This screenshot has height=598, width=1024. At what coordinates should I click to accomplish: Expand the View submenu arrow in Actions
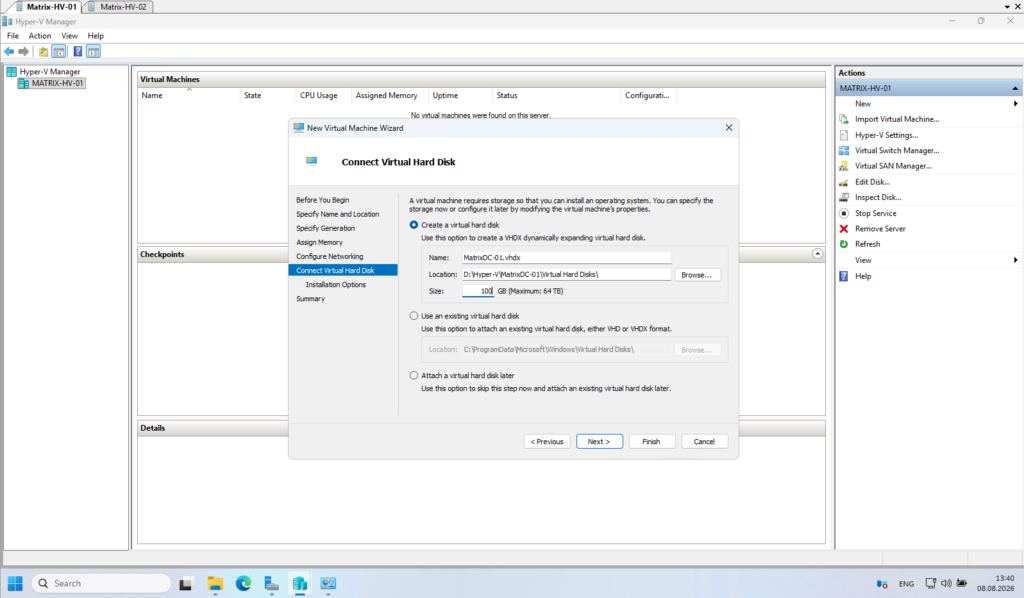pos(1016,260)
